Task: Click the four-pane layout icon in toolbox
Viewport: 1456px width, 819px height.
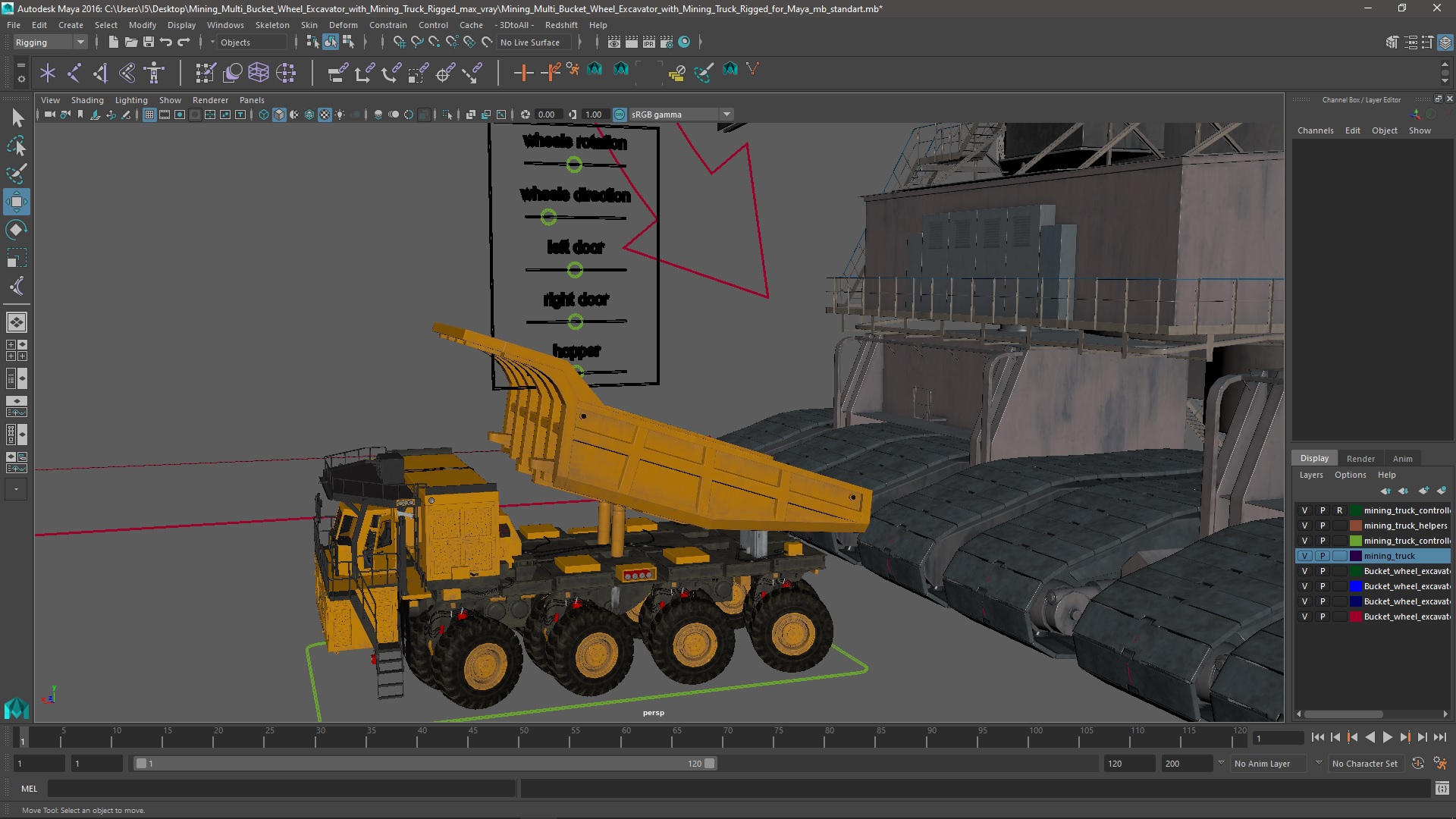Action: click(x=17, y=350)
